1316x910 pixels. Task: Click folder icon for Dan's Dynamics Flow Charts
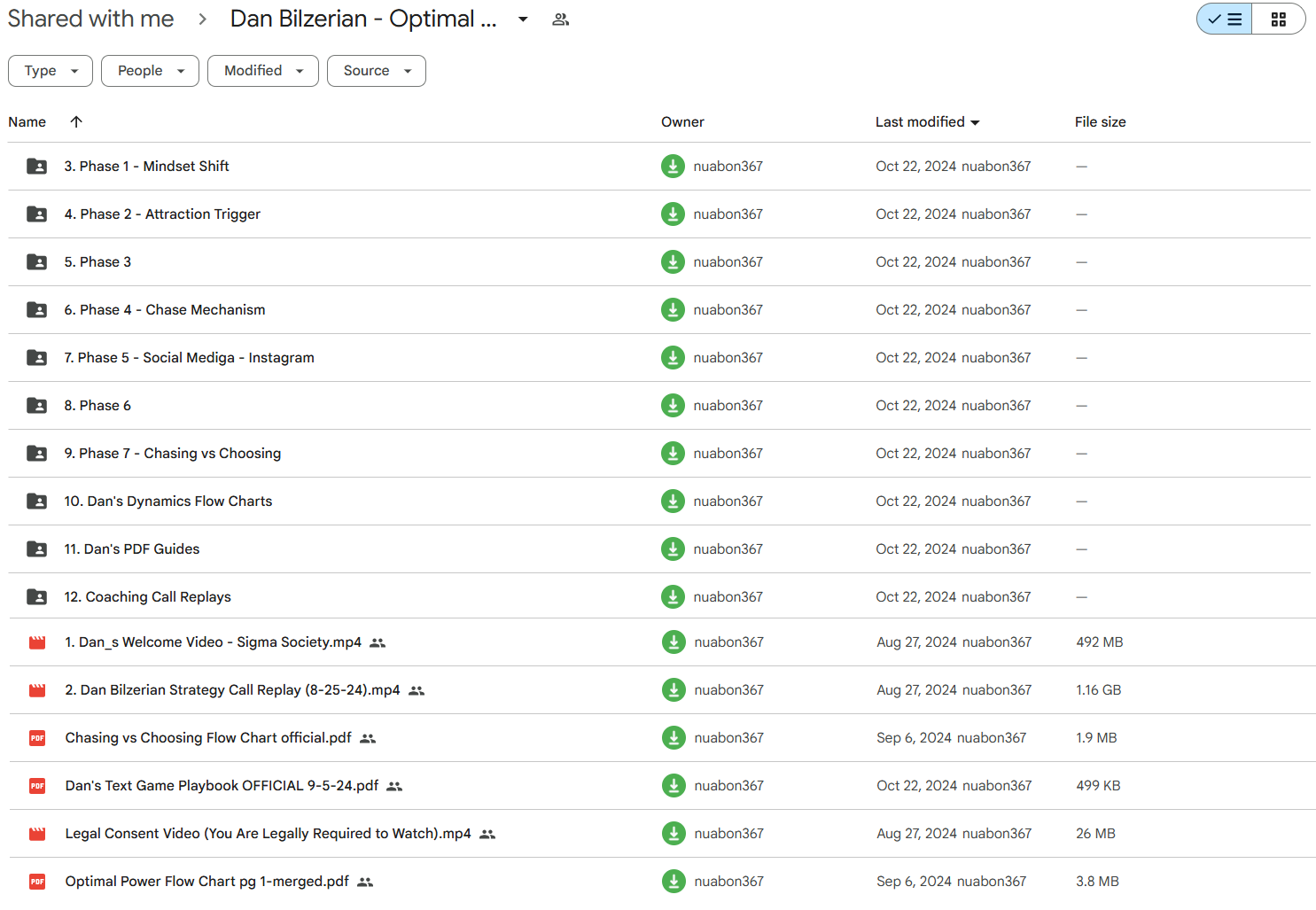pos(37,501)
